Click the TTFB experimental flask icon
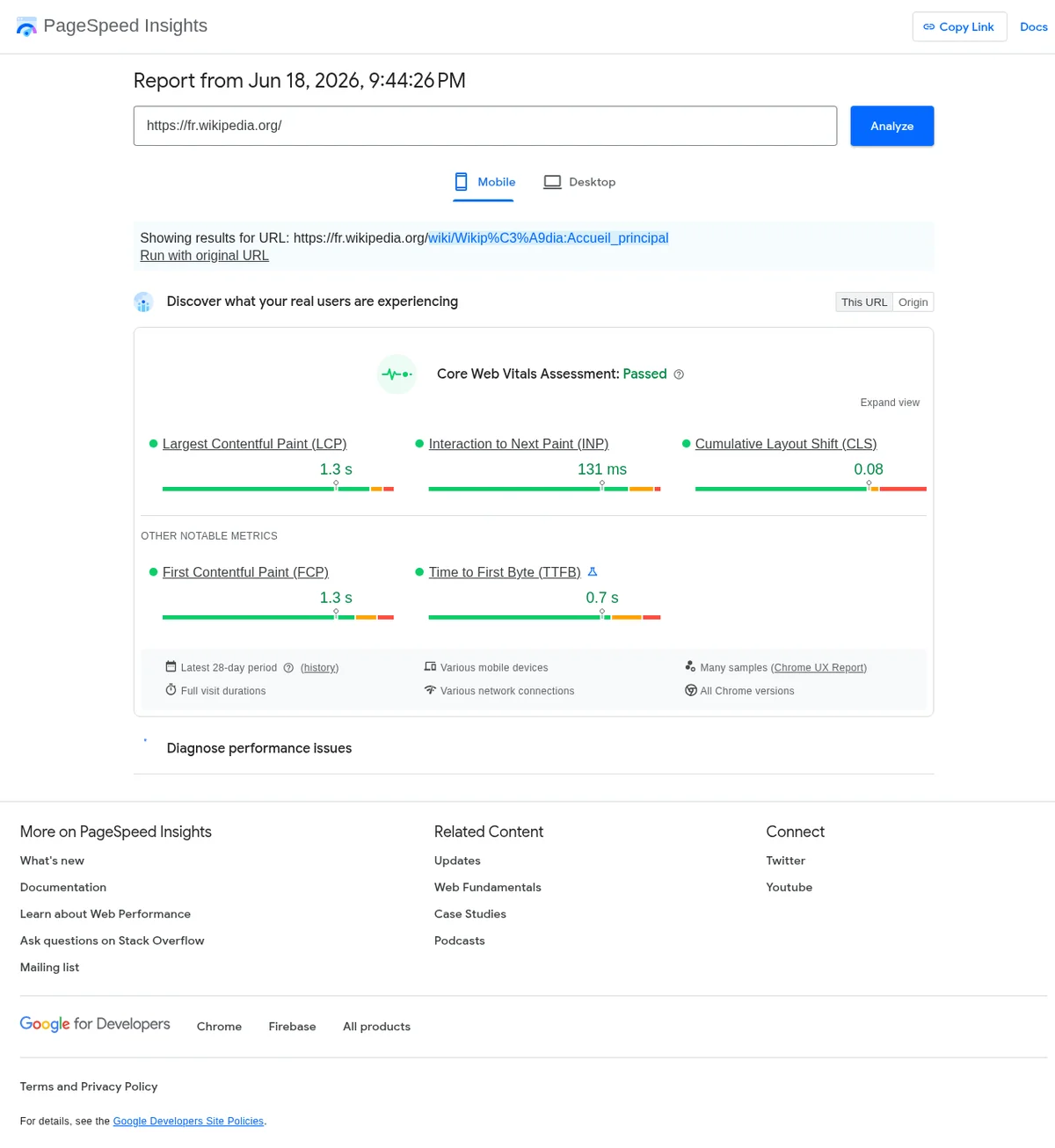The image size is (1055, 1148). coord(593,572)
